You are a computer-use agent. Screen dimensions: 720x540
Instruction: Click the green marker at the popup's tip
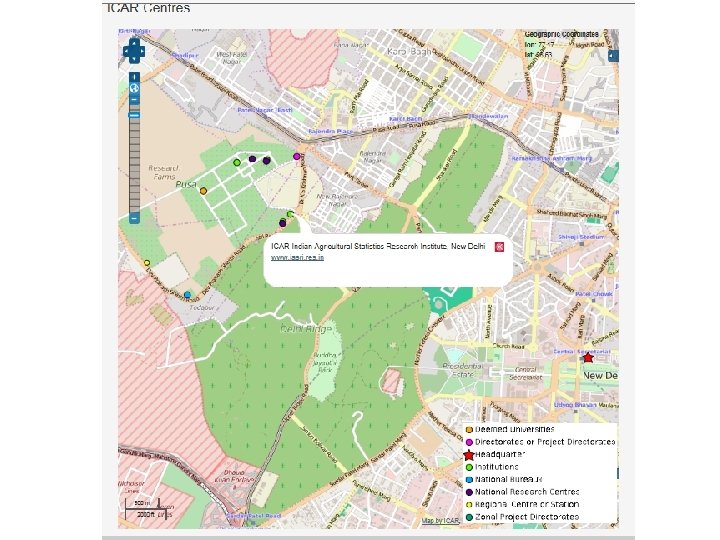(290, 214)
